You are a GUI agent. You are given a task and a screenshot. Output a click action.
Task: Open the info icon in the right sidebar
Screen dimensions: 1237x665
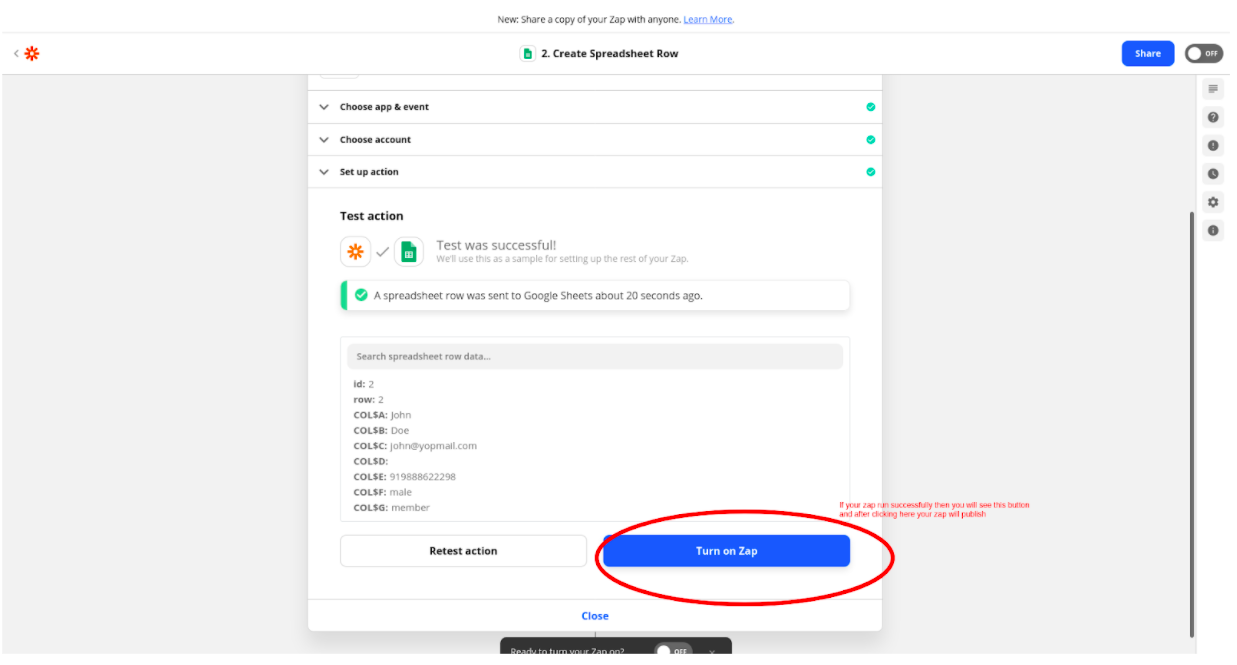1213,230
